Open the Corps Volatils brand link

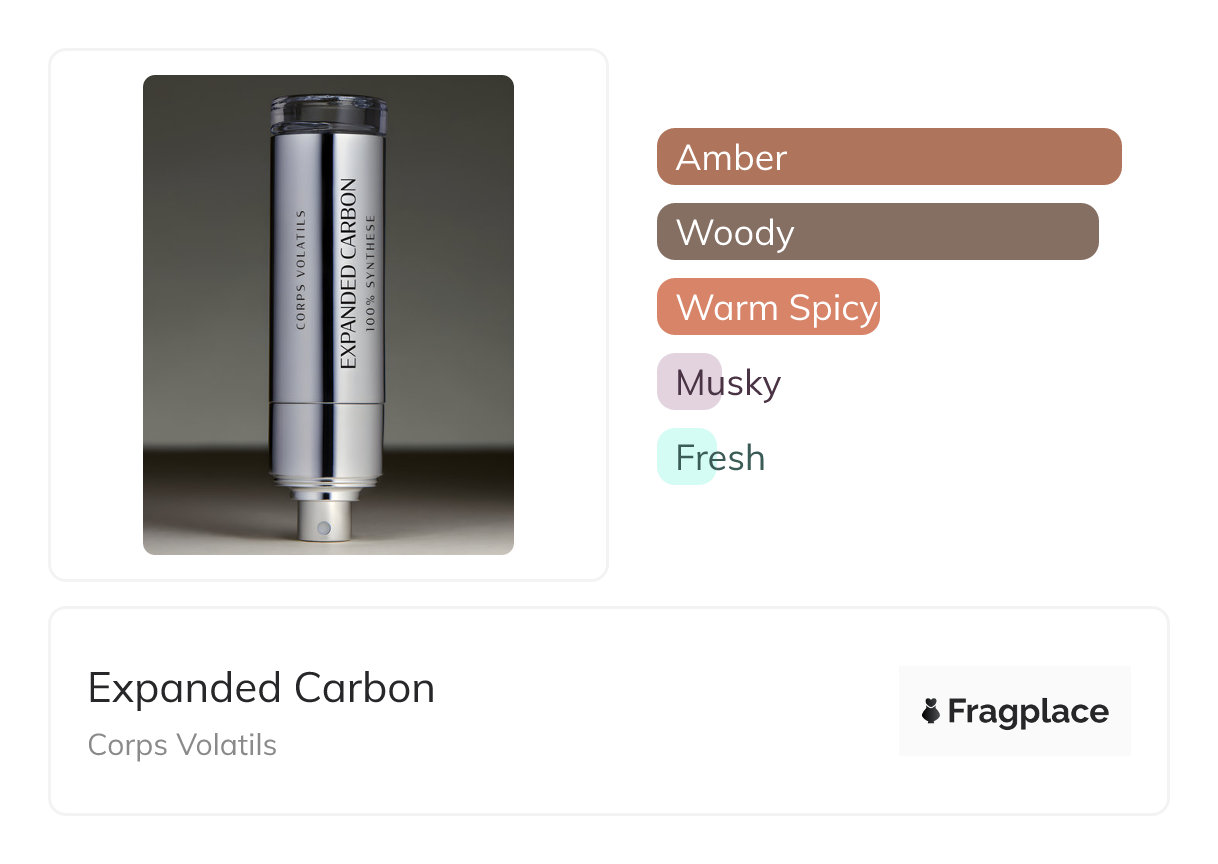pyautogui.click(x=182, y=745)
